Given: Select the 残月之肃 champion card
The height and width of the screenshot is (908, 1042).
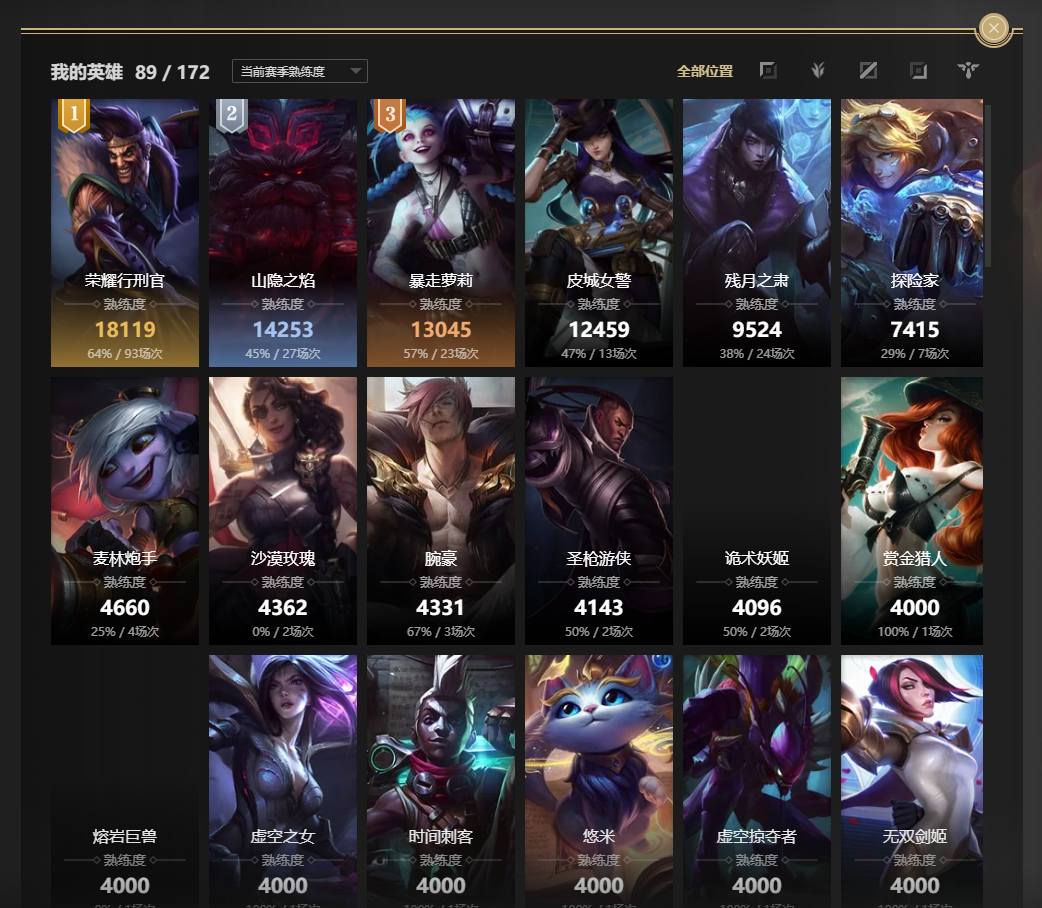Looking at the screenshot, I should [x=757, y=233].
